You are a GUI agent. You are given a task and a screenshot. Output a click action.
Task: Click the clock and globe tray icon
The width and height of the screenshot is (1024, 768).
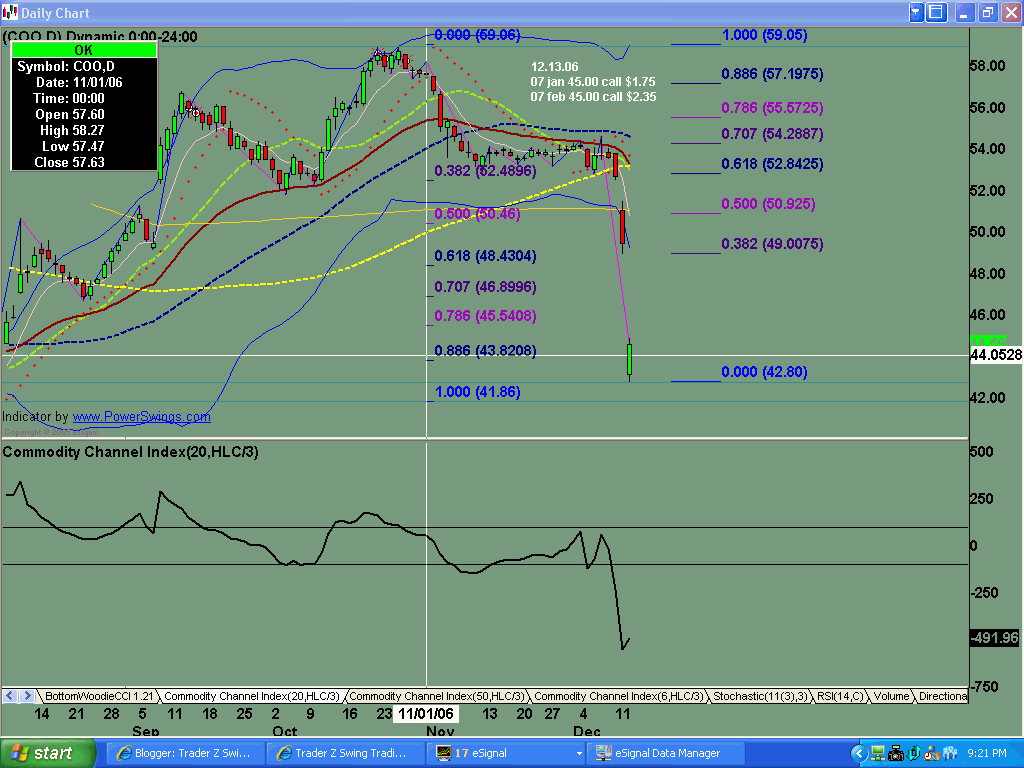pos(931,754)
